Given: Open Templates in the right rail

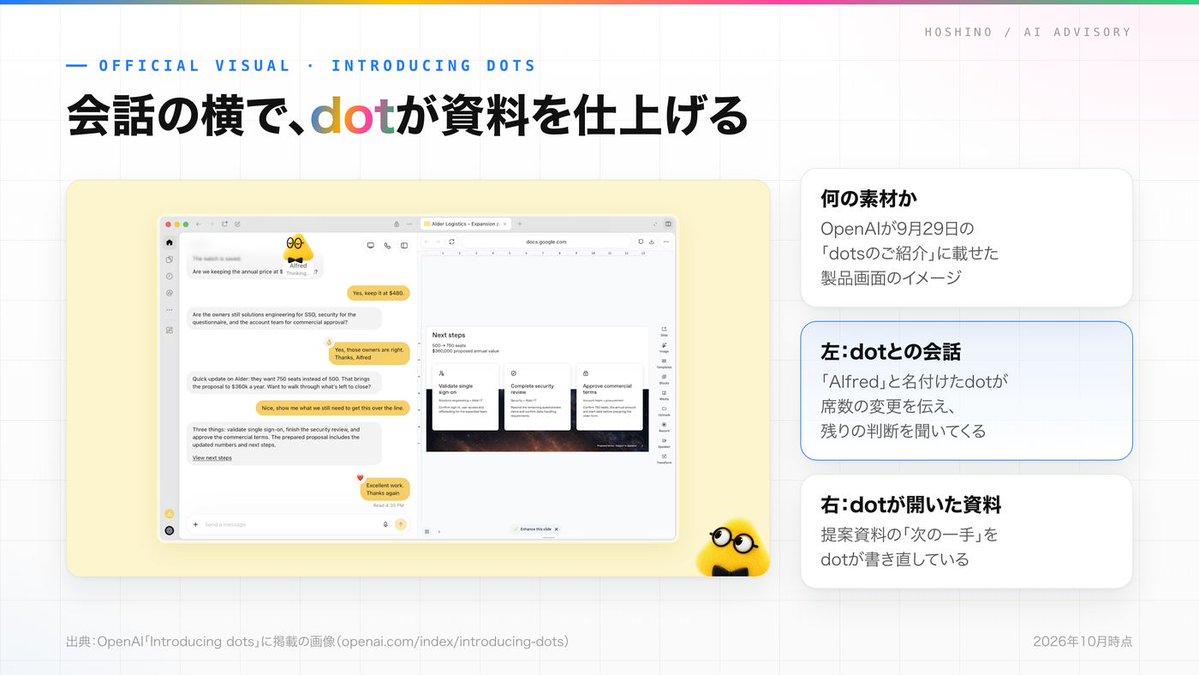Looking at the screenshot, I should pos(664,363).
